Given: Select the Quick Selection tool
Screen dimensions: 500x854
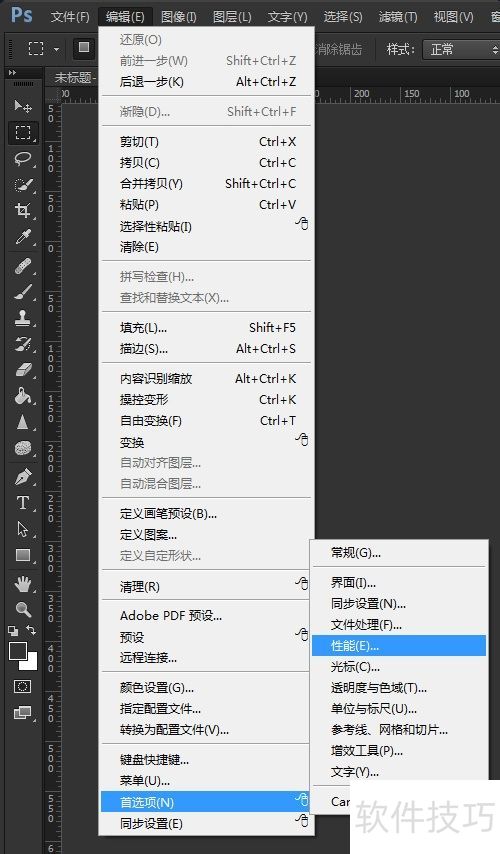Looking at the screenshot, I should 22,185.
